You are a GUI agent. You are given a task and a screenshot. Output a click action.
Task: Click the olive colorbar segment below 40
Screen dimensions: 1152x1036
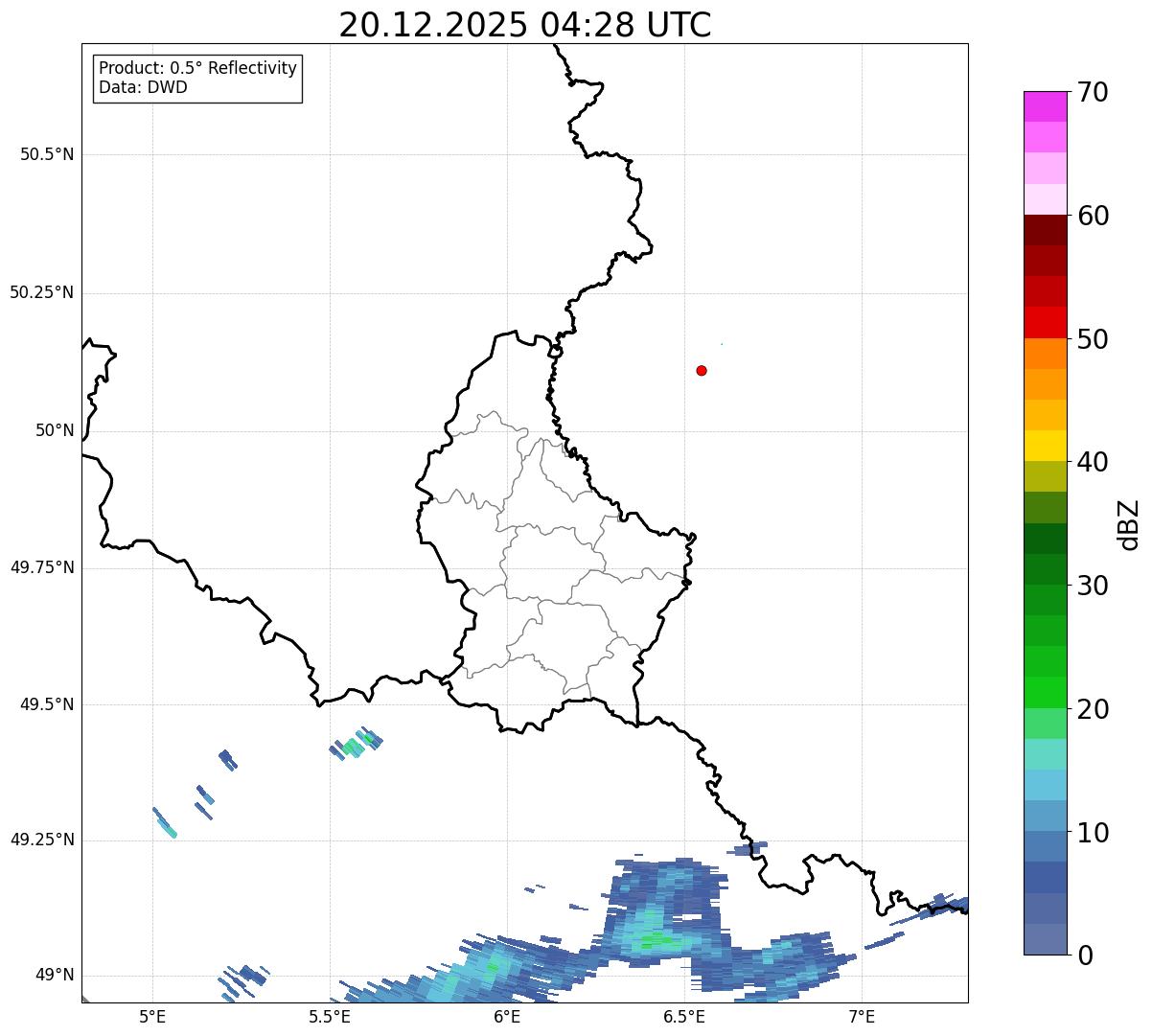(x=1045, y=476)
